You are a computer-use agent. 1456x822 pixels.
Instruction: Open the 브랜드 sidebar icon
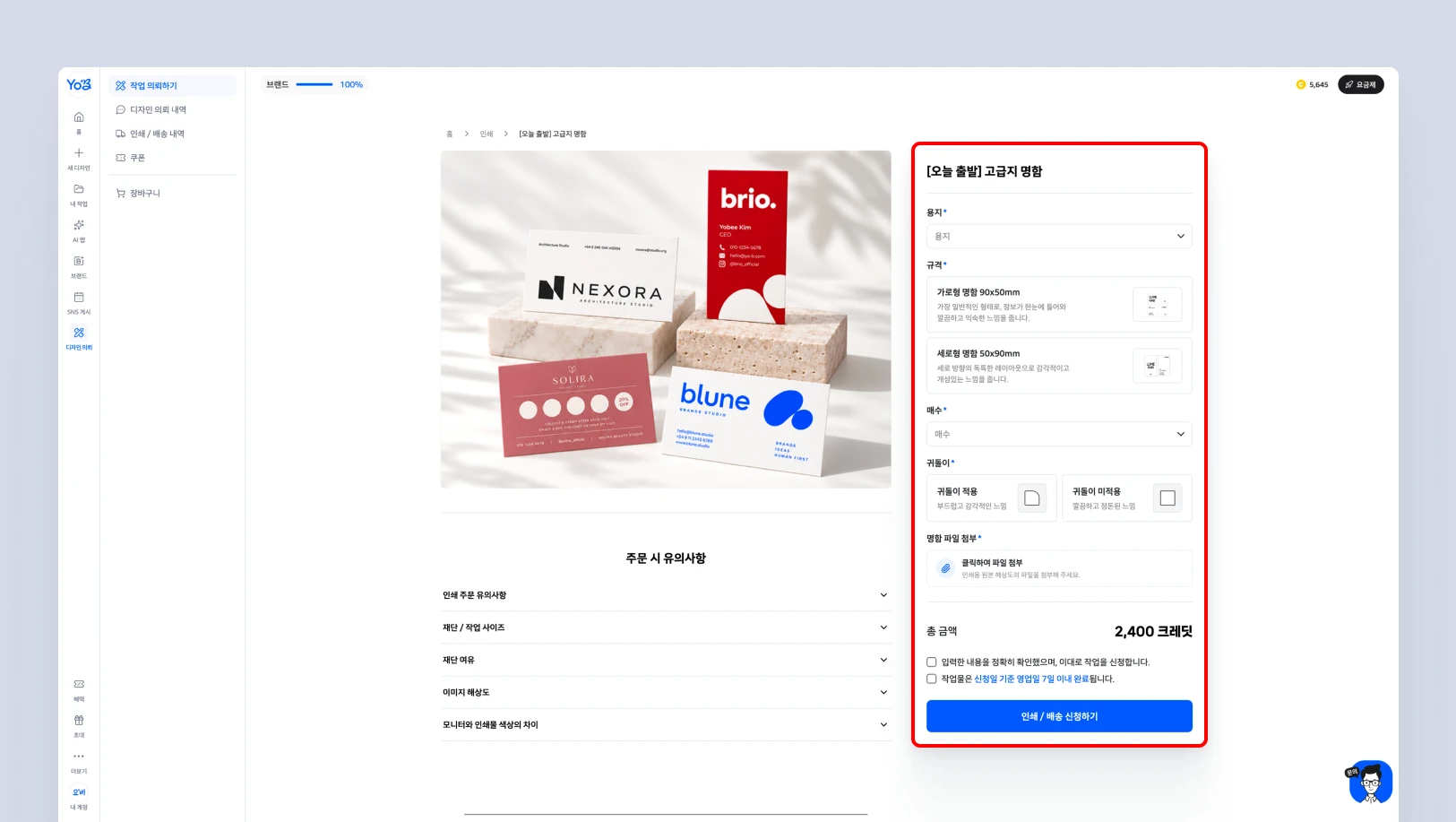tap(79, 261)
